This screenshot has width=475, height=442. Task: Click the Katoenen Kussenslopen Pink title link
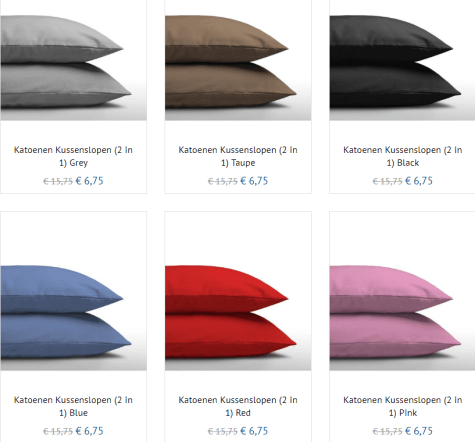coord(403,406)
